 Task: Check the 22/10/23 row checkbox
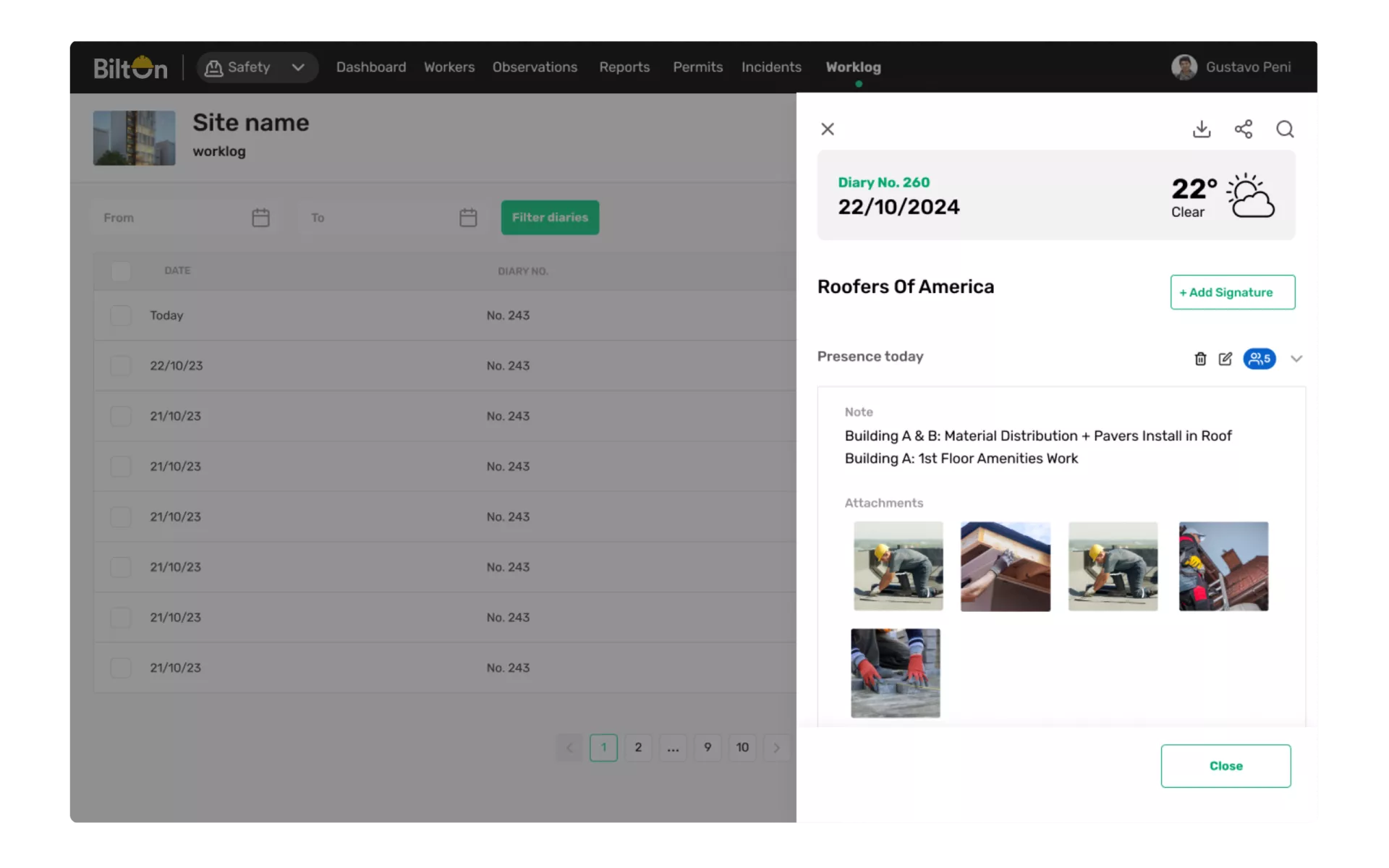[x=121, y=366]
